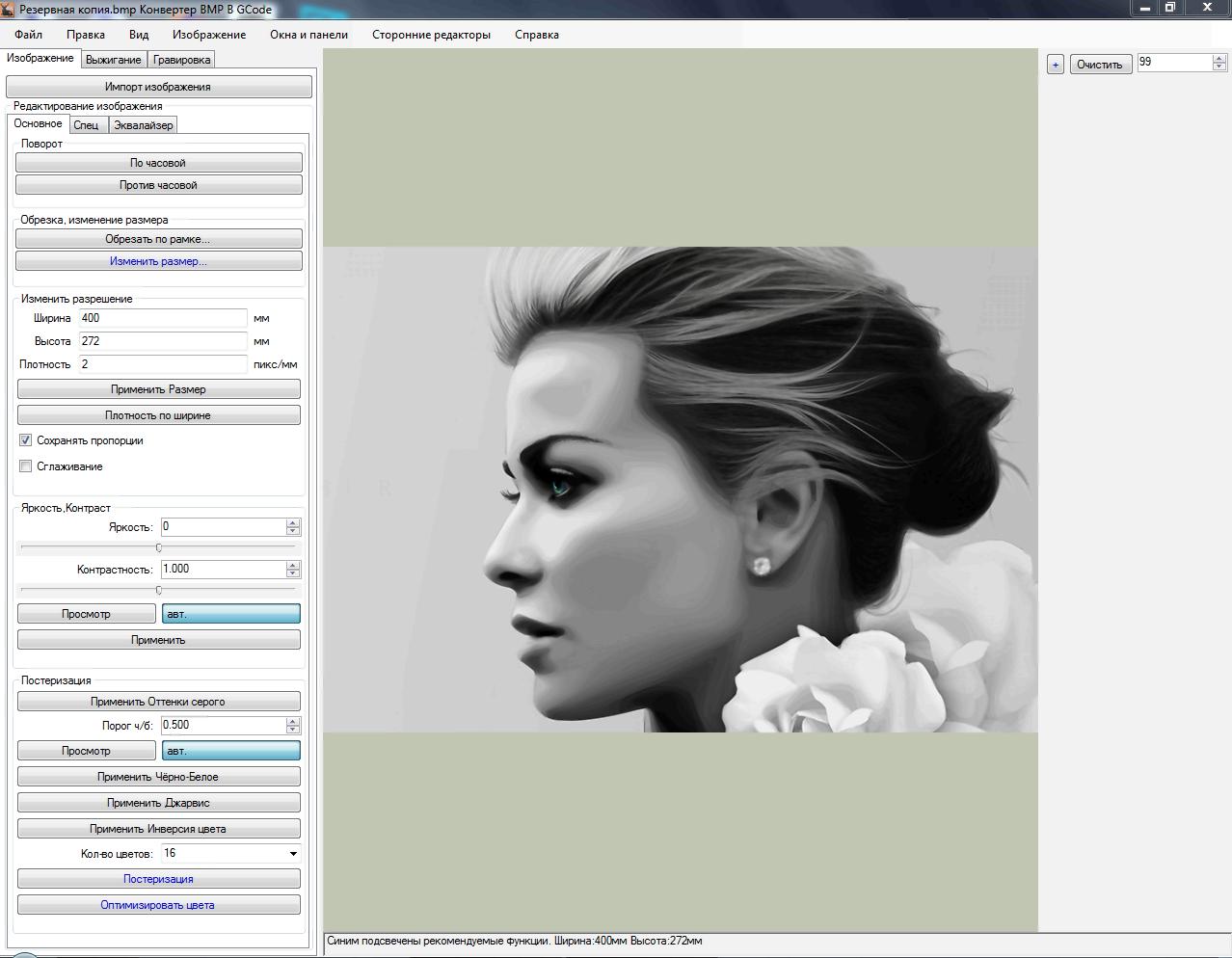The height and width of the screenshot is (958, 1232).
Task: Open the Сторонние редакторы menu
Action: click(x=431, y=35)
